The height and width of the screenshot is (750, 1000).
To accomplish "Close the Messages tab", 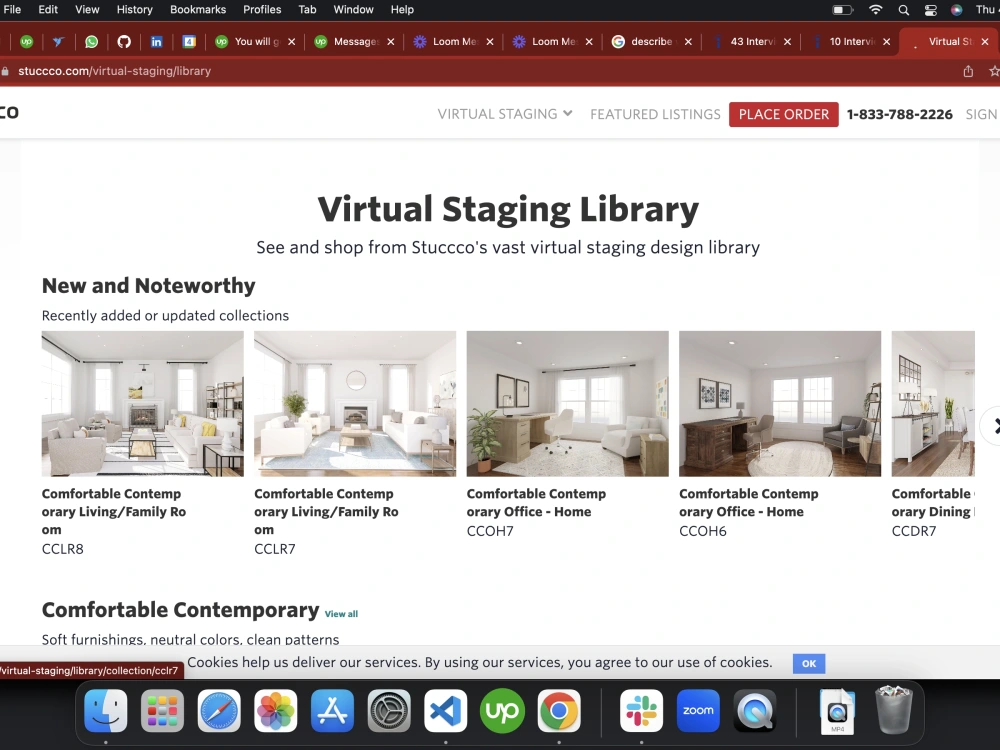I will (x=390, y=41).
